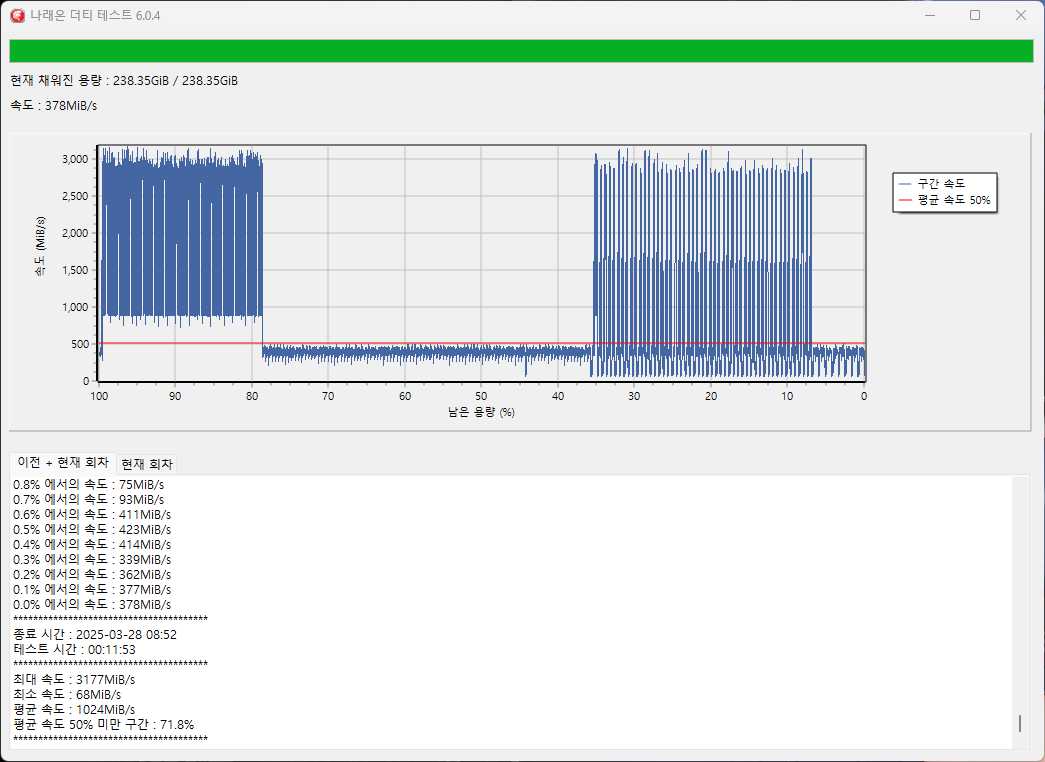Screen dimensions: 1045x762
Task: Click the '남은 용량 (%)' axis title
Action: [481, 412]
